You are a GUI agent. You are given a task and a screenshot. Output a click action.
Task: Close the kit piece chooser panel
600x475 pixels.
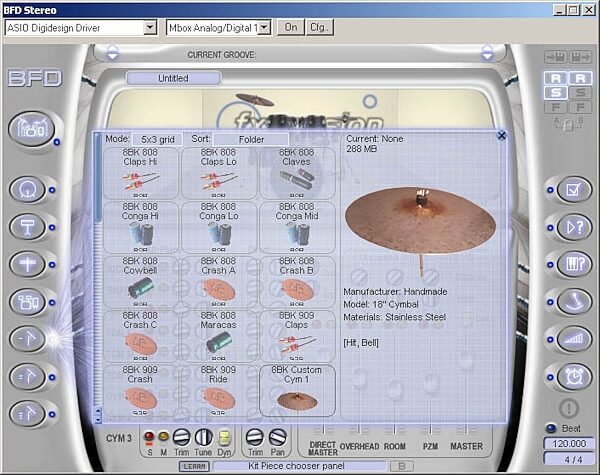501,135
